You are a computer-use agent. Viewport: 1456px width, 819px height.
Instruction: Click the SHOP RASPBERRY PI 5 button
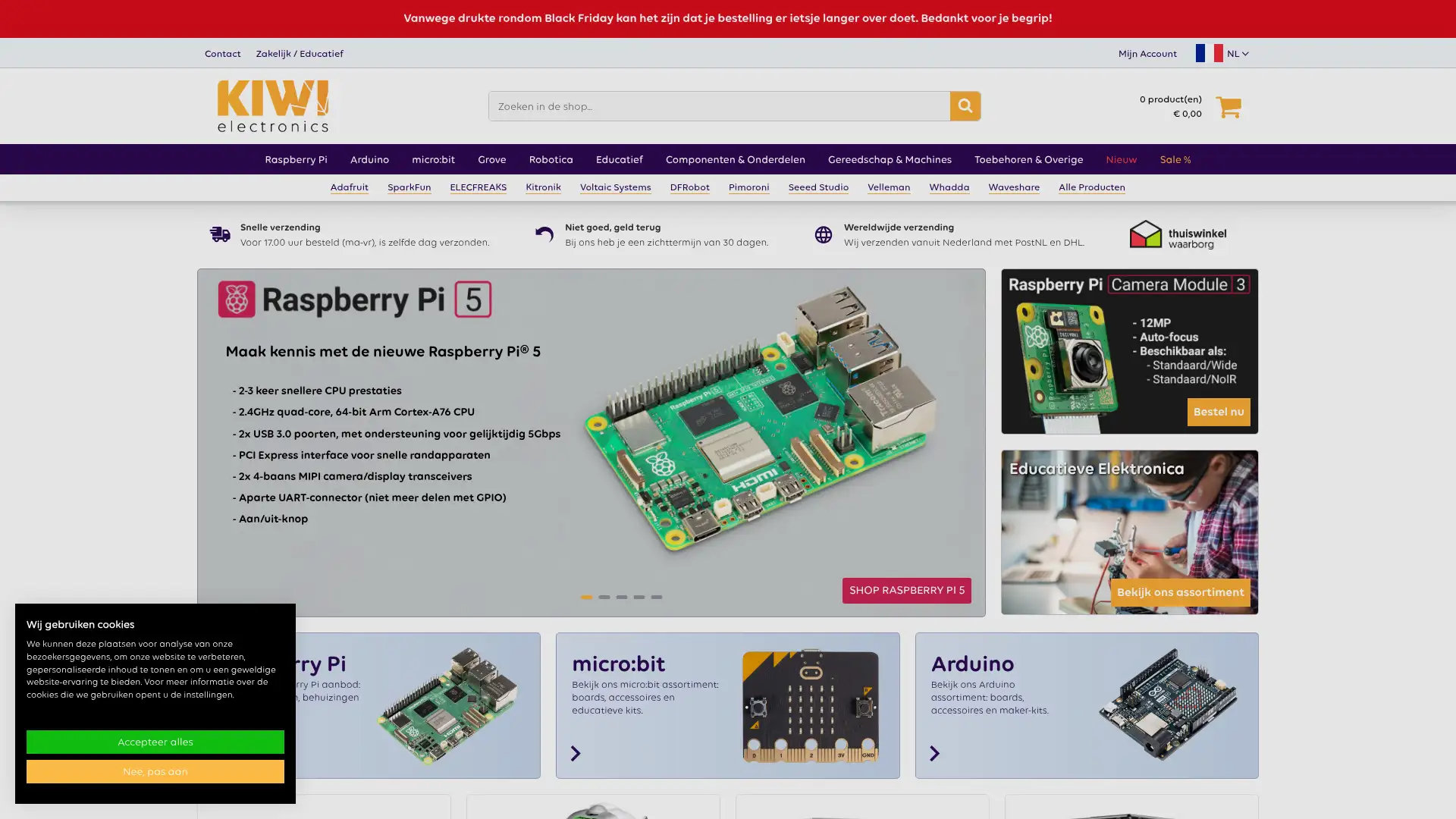(906, 589)
